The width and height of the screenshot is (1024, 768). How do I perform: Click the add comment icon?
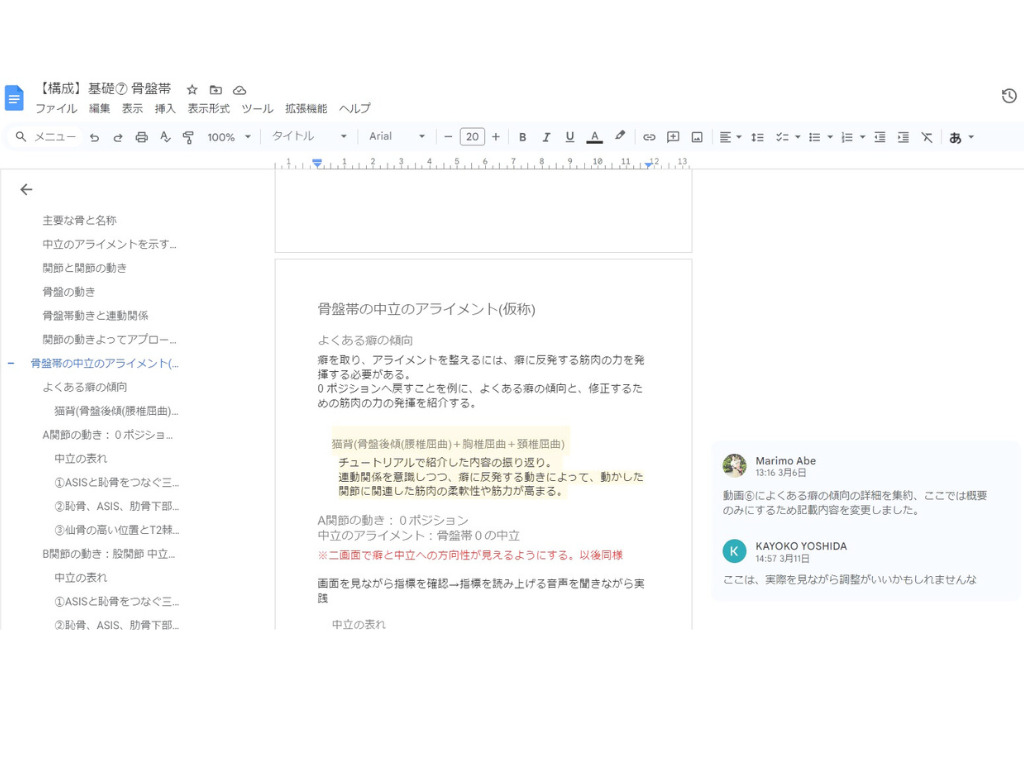[x=673, y=137]
